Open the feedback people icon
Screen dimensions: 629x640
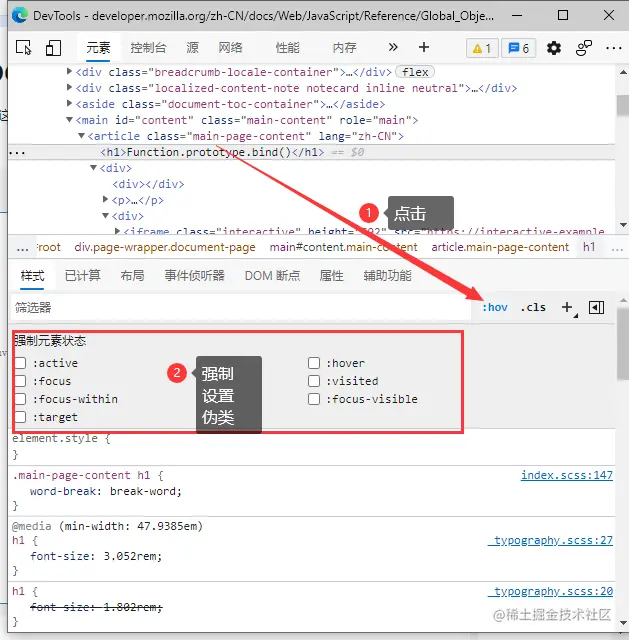click(x=584, y=48)
